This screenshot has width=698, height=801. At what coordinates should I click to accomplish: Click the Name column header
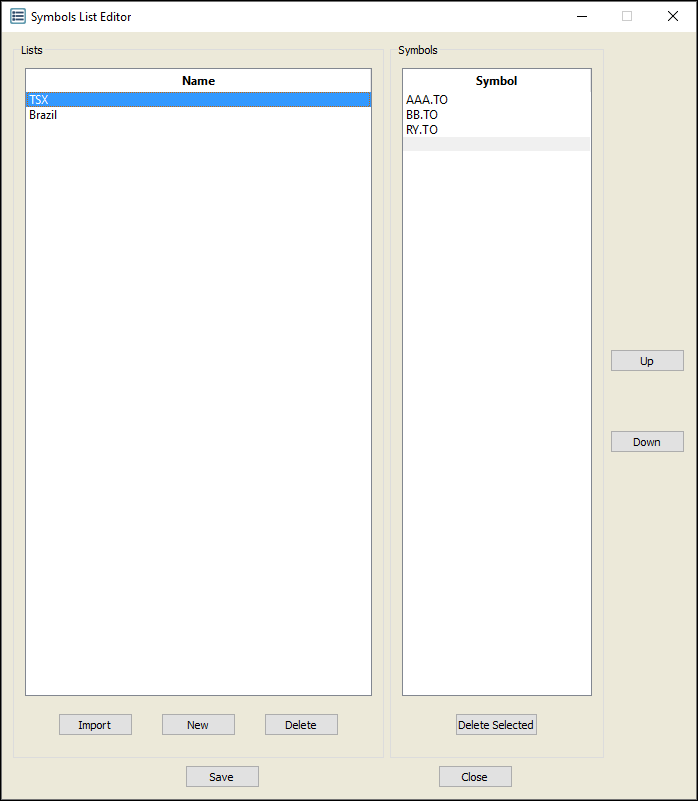198,81
